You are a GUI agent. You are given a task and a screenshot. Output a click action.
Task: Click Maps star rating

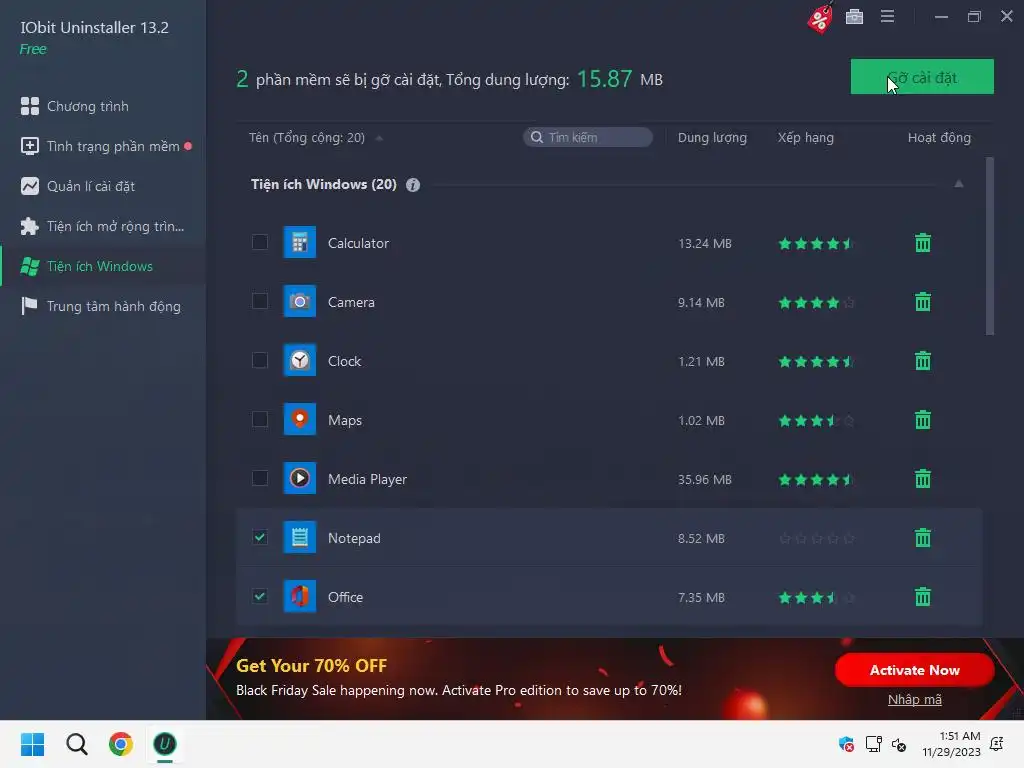[816, 421]
